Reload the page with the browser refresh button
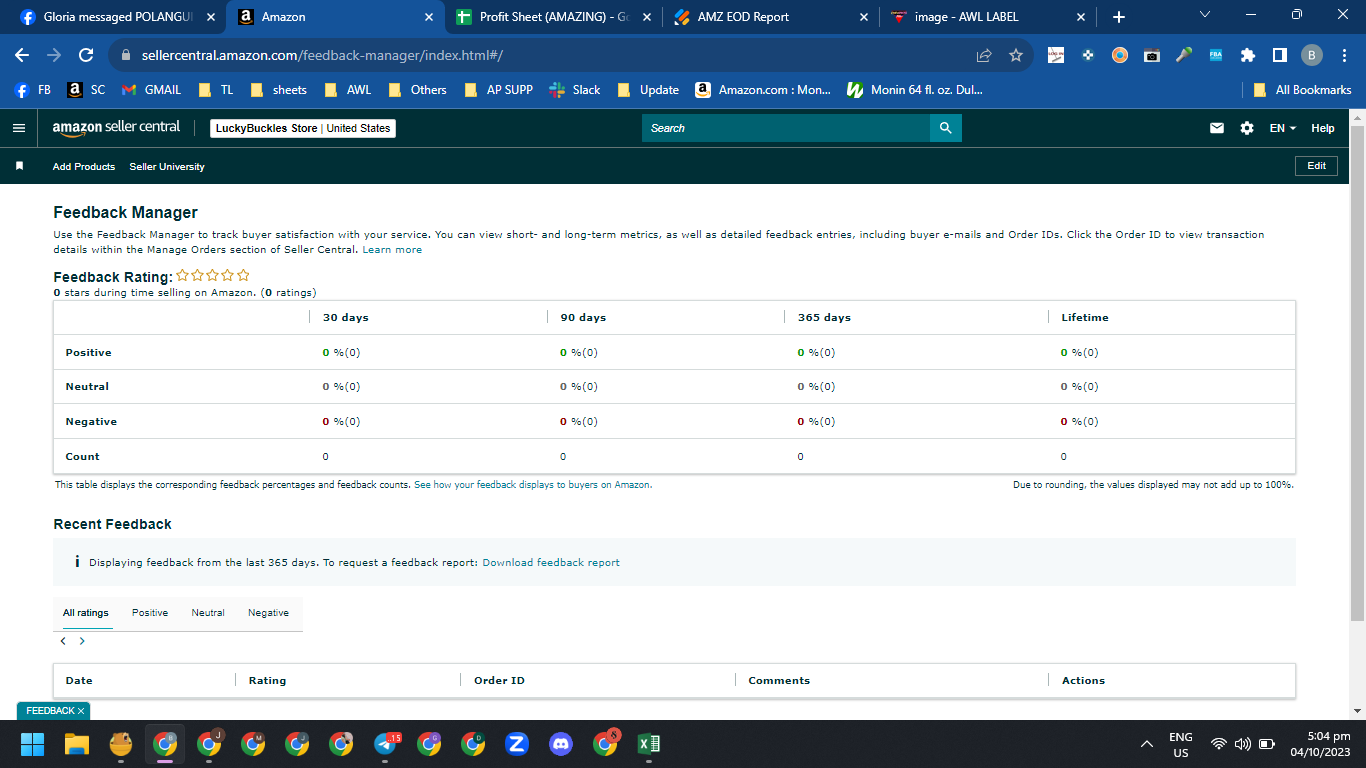Image resolution: width=1366 pixels, height=768 pixels. [x=86, y=56]
